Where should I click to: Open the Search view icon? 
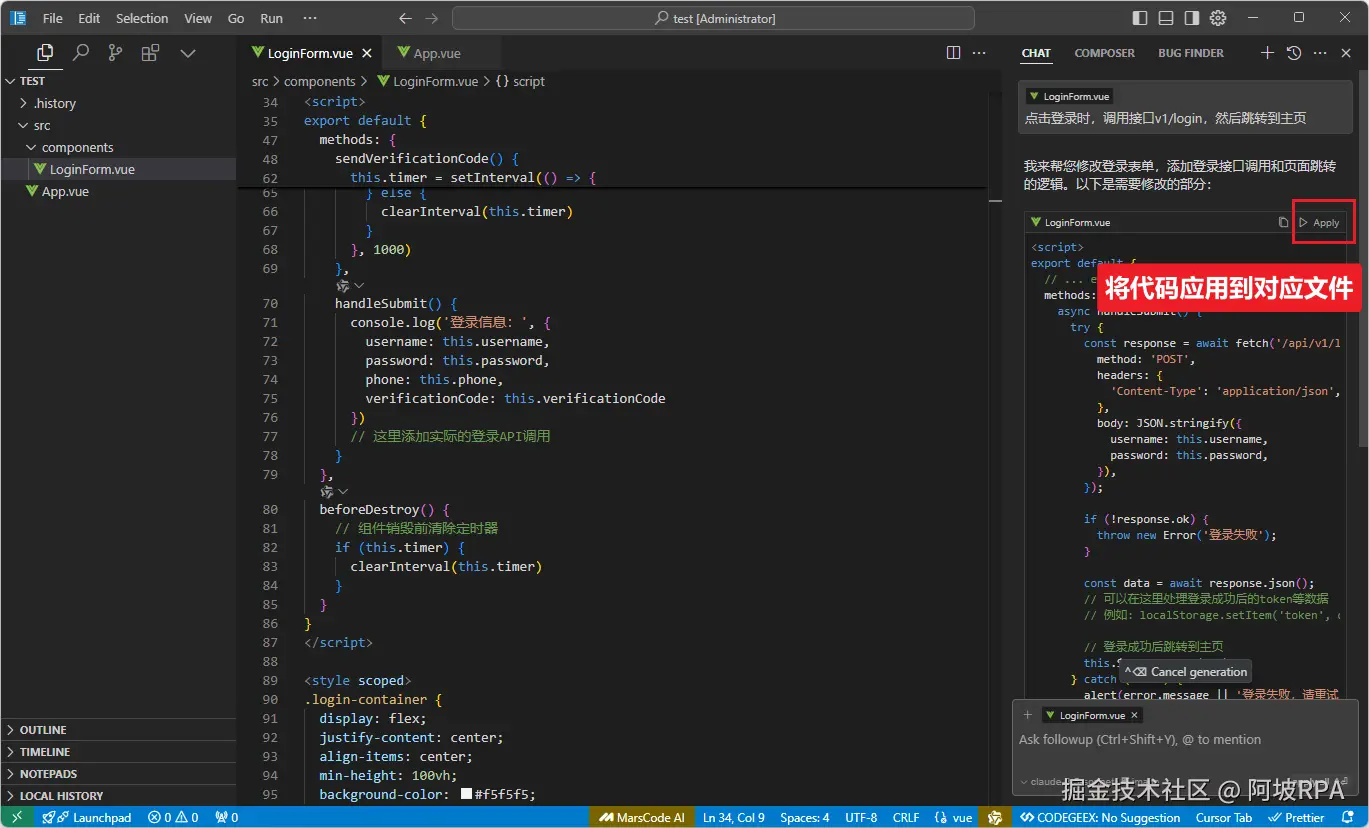81,53
